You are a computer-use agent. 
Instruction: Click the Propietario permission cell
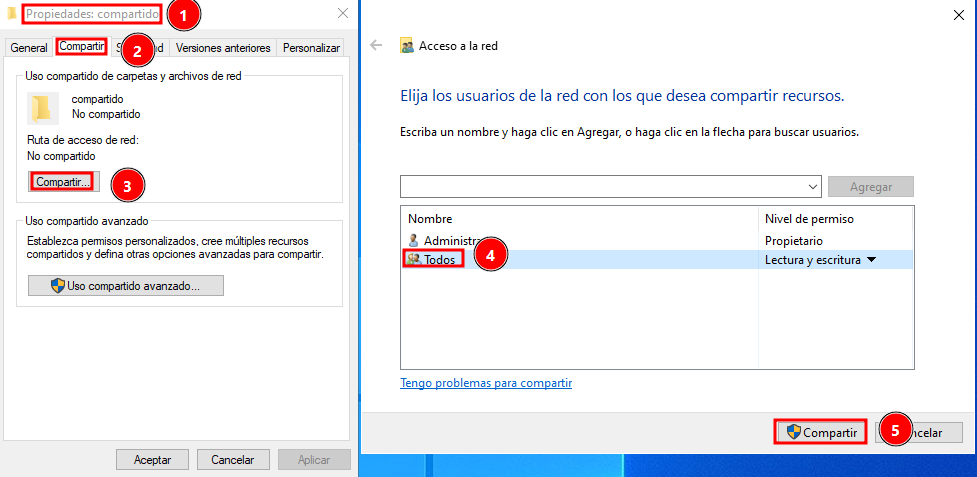coord(794,240)
